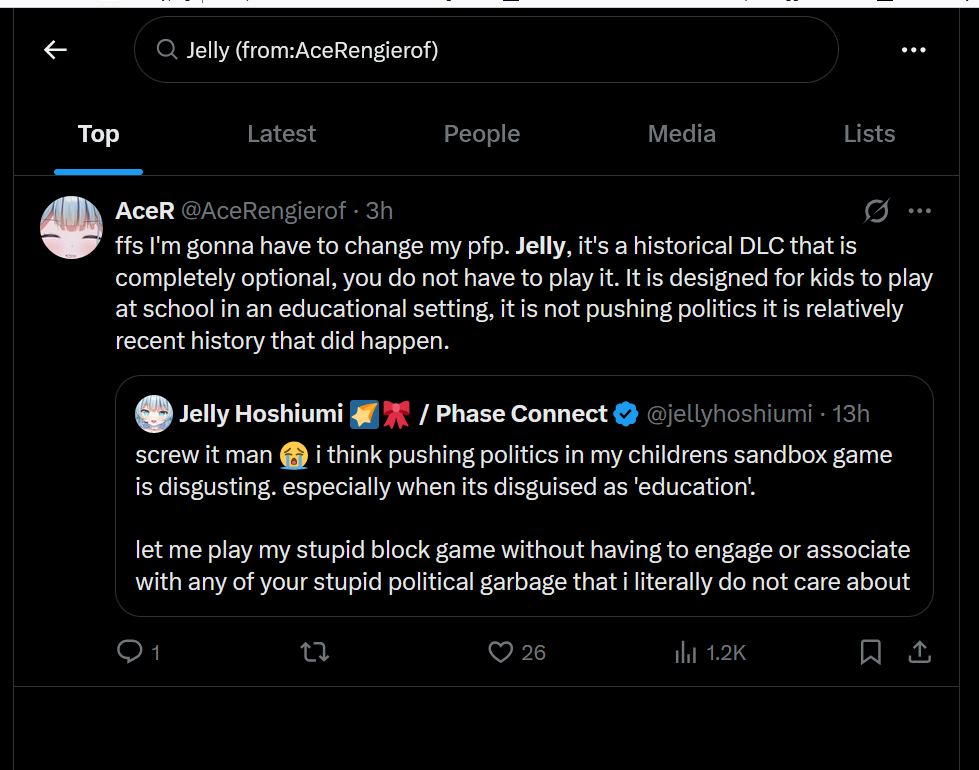The height and width of the screenshot is (770, 979).
Task: Open the People tab
Action: pyautogui.click(x=481, y=134)
